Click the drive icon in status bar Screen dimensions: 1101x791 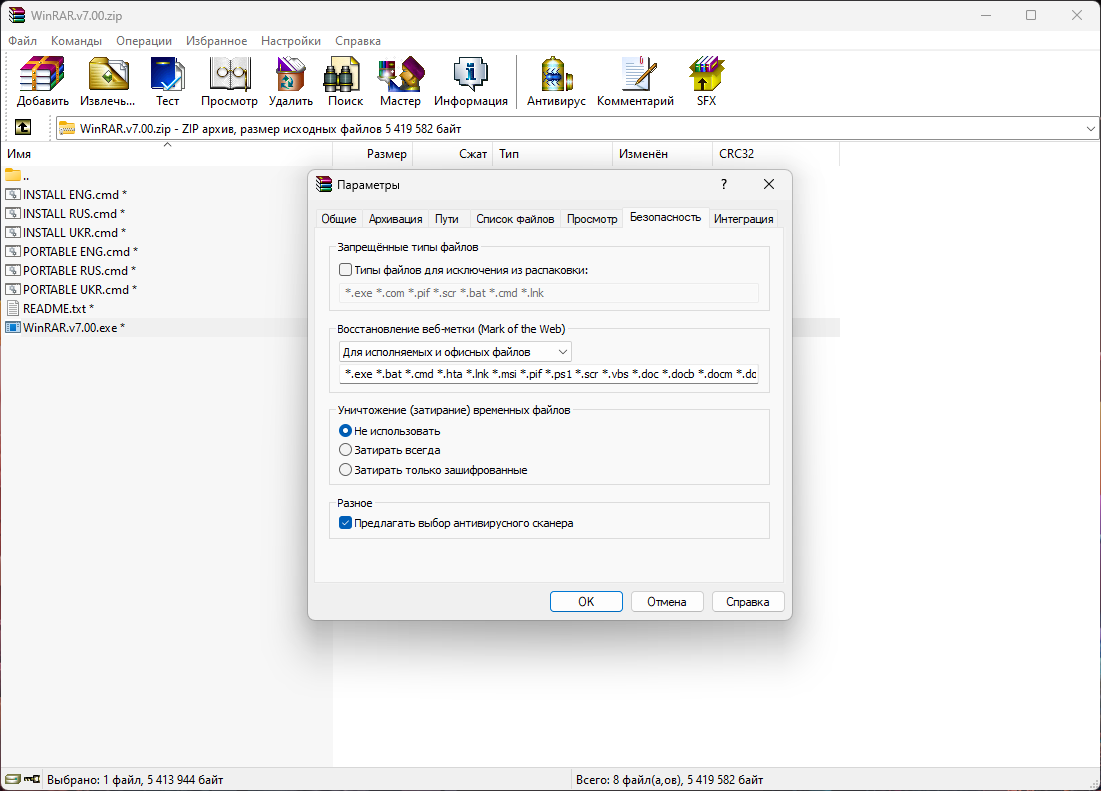point(13,779)
